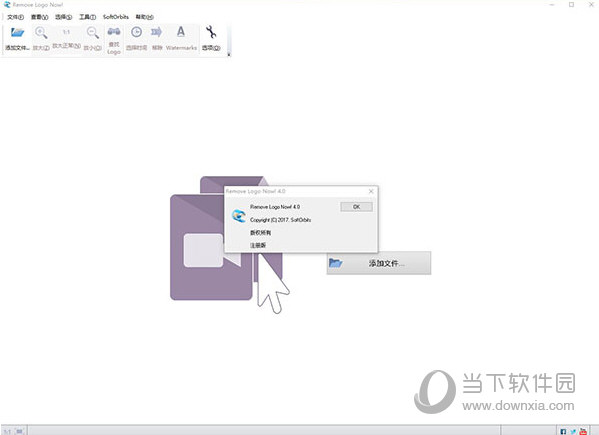Click the YouTube icon in status bar
This screenshot has width=599, height=435.
click(x=583, y=432)
